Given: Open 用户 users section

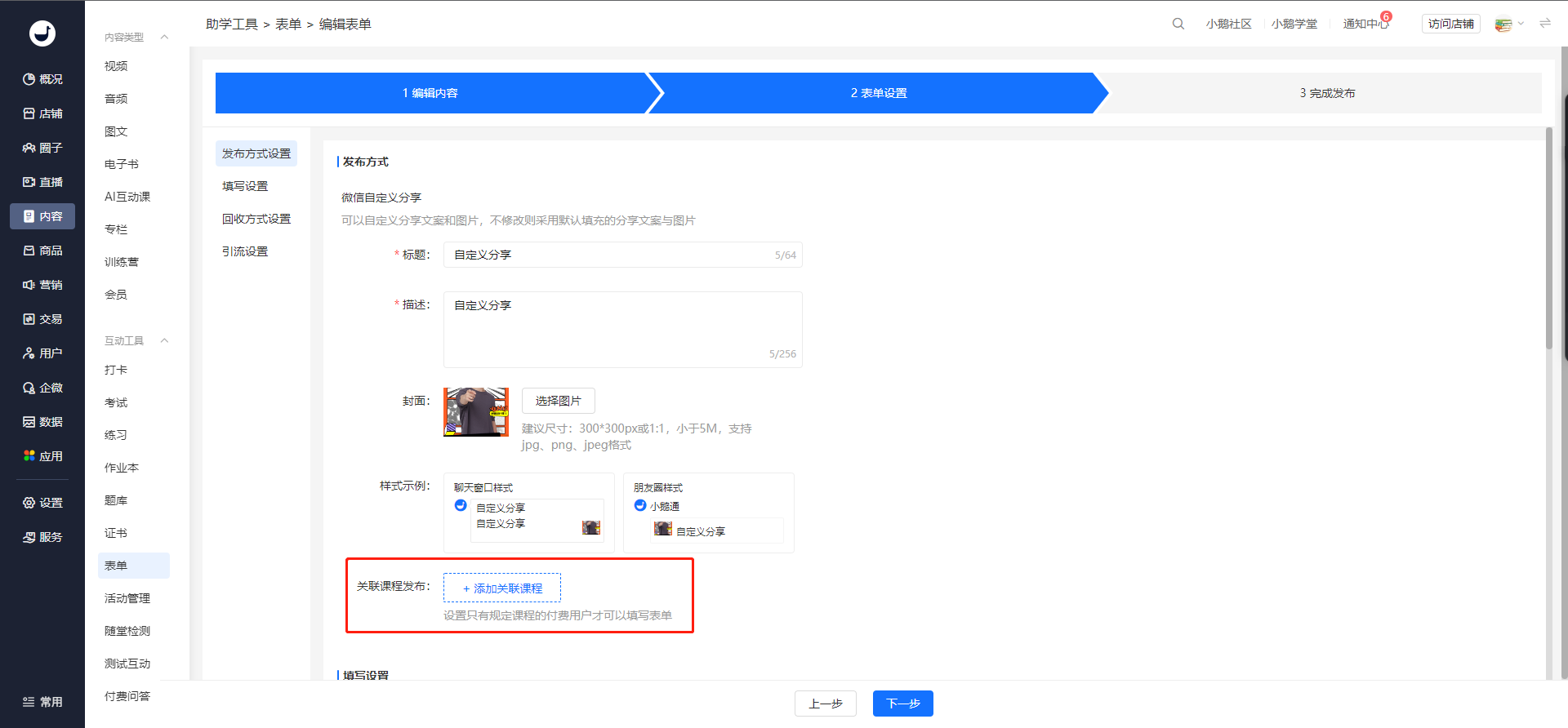Looking at the screenshot, I should coord(42,353).
